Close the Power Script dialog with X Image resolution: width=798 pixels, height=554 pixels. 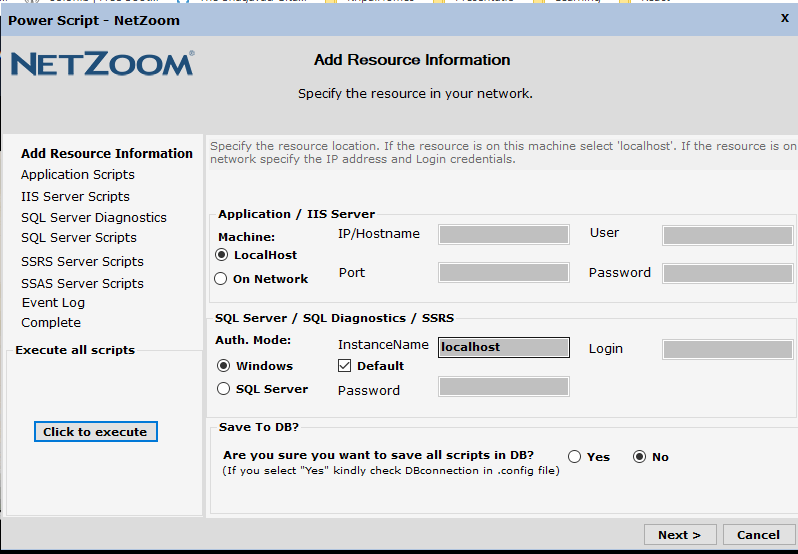tap(785, 18)
